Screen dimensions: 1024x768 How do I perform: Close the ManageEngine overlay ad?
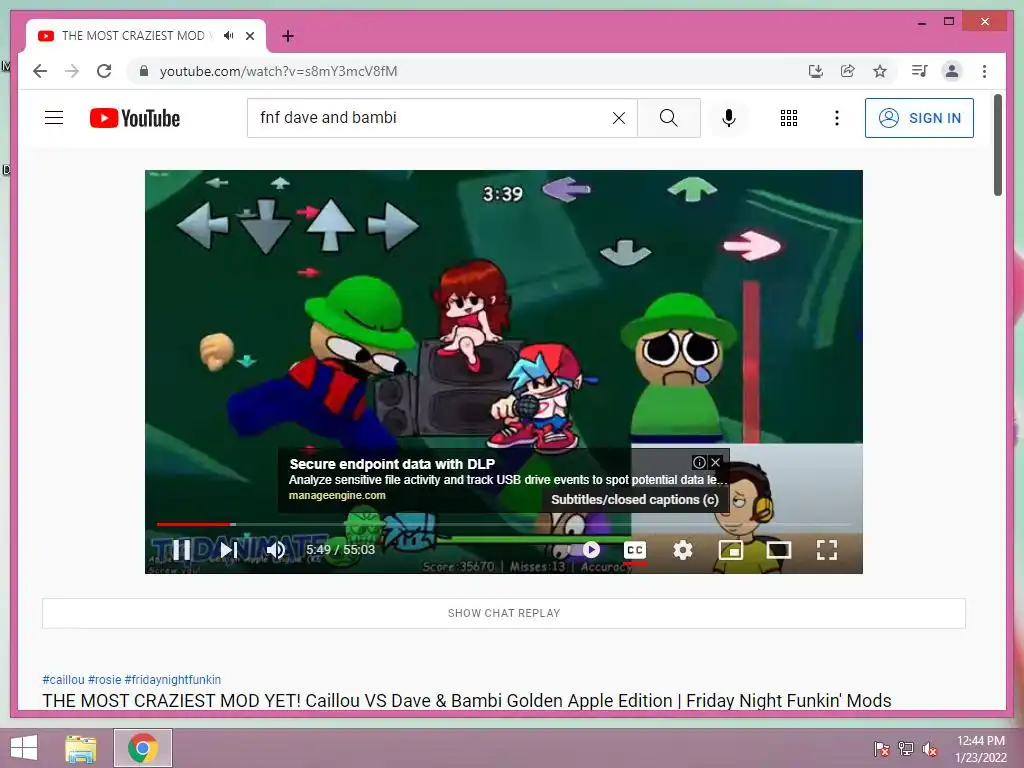pos(716,462)
